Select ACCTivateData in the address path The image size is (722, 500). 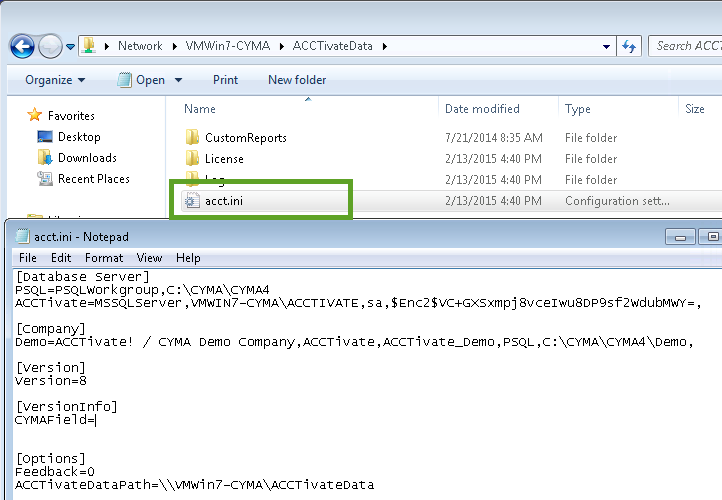pos(332,46)
